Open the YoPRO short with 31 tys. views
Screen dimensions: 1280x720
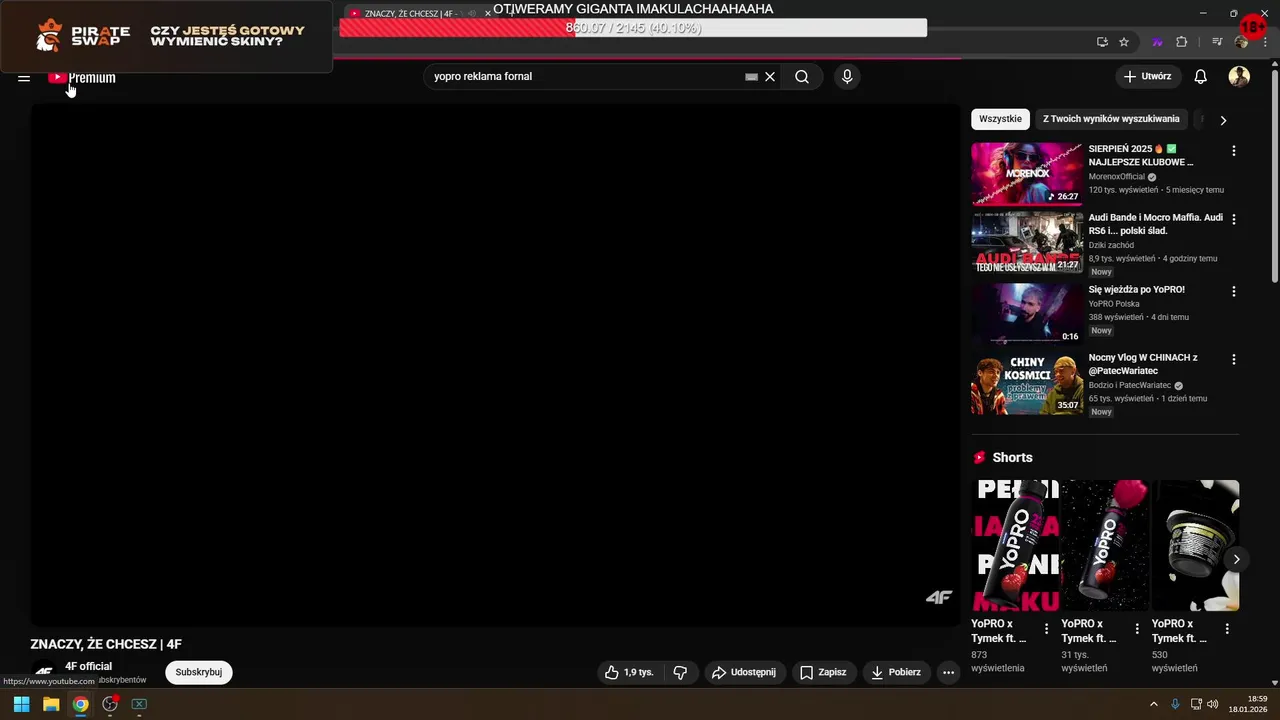[x=1105, y=545]
